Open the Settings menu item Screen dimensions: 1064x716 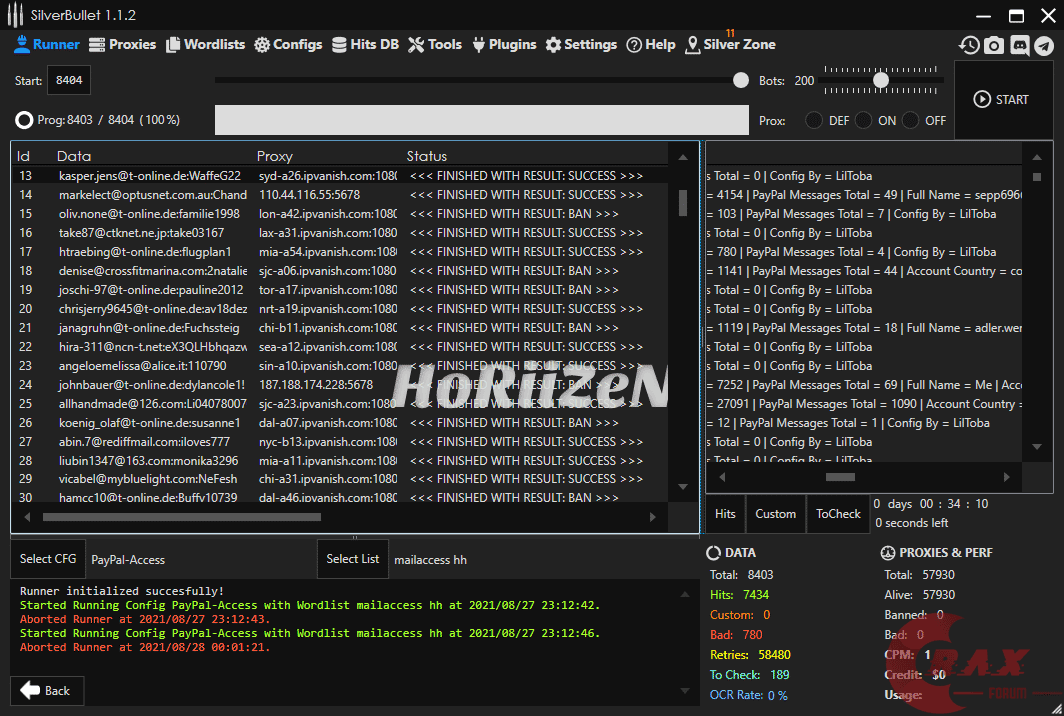click(581, 44)
